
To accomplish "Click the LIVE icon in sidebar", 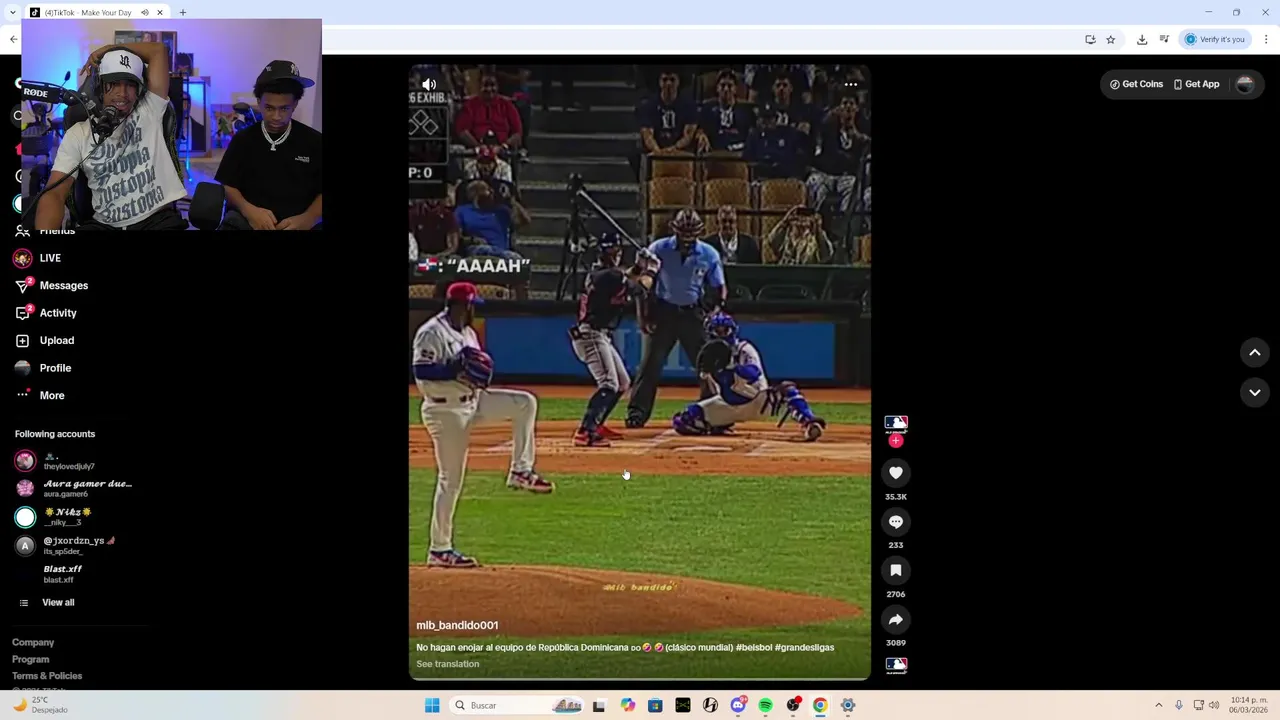I will pyautogui.click(x=23, y=258).
